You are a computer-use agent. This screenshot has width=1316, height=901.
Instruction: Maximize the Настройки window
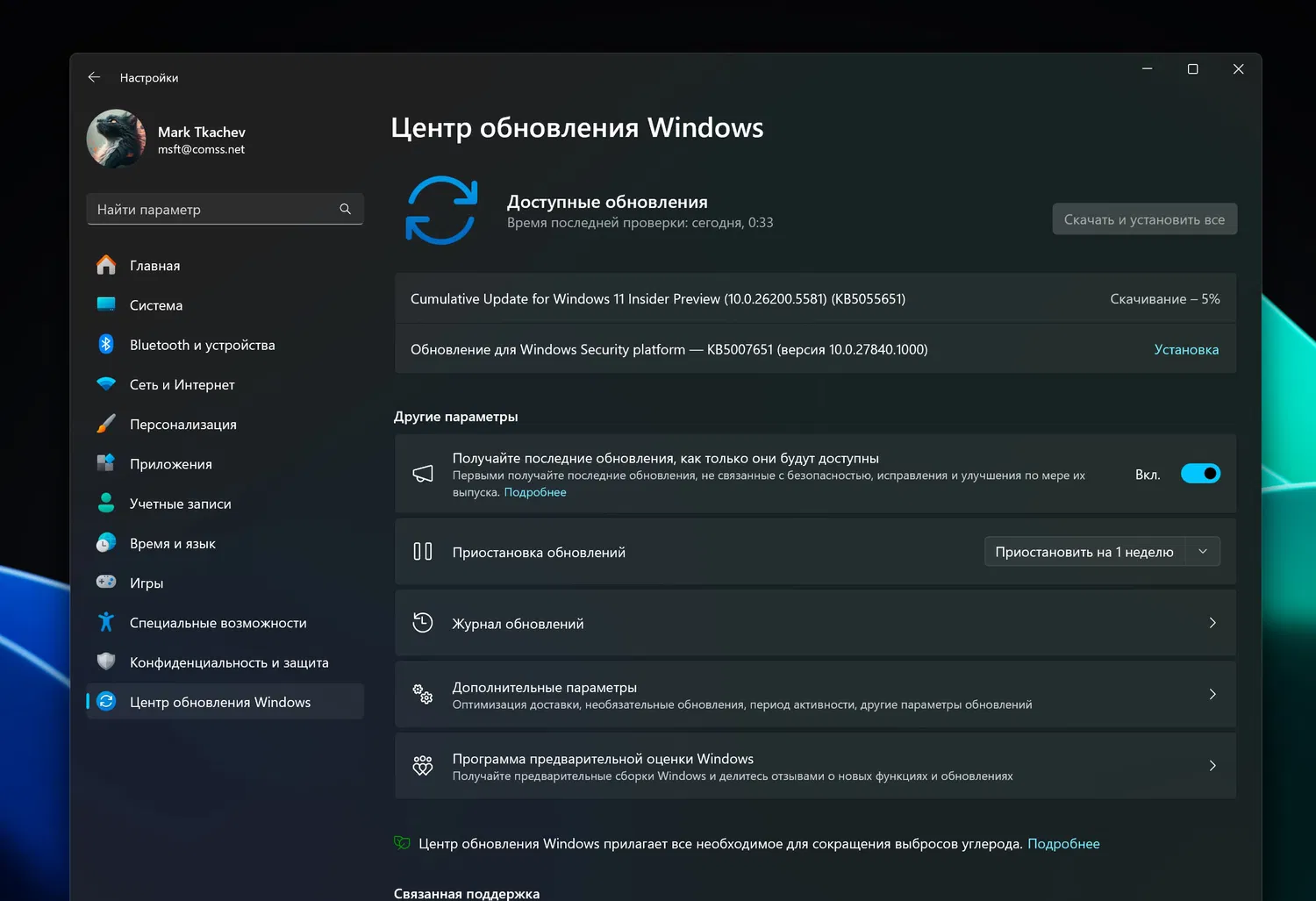click(1192, 69)
